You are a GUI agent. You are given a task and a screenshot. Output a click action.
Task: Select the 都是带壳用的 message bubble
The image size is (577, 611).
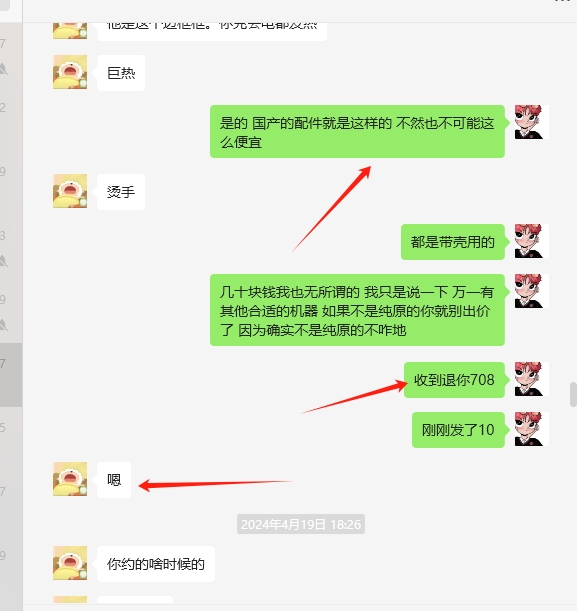click(453, 242)
